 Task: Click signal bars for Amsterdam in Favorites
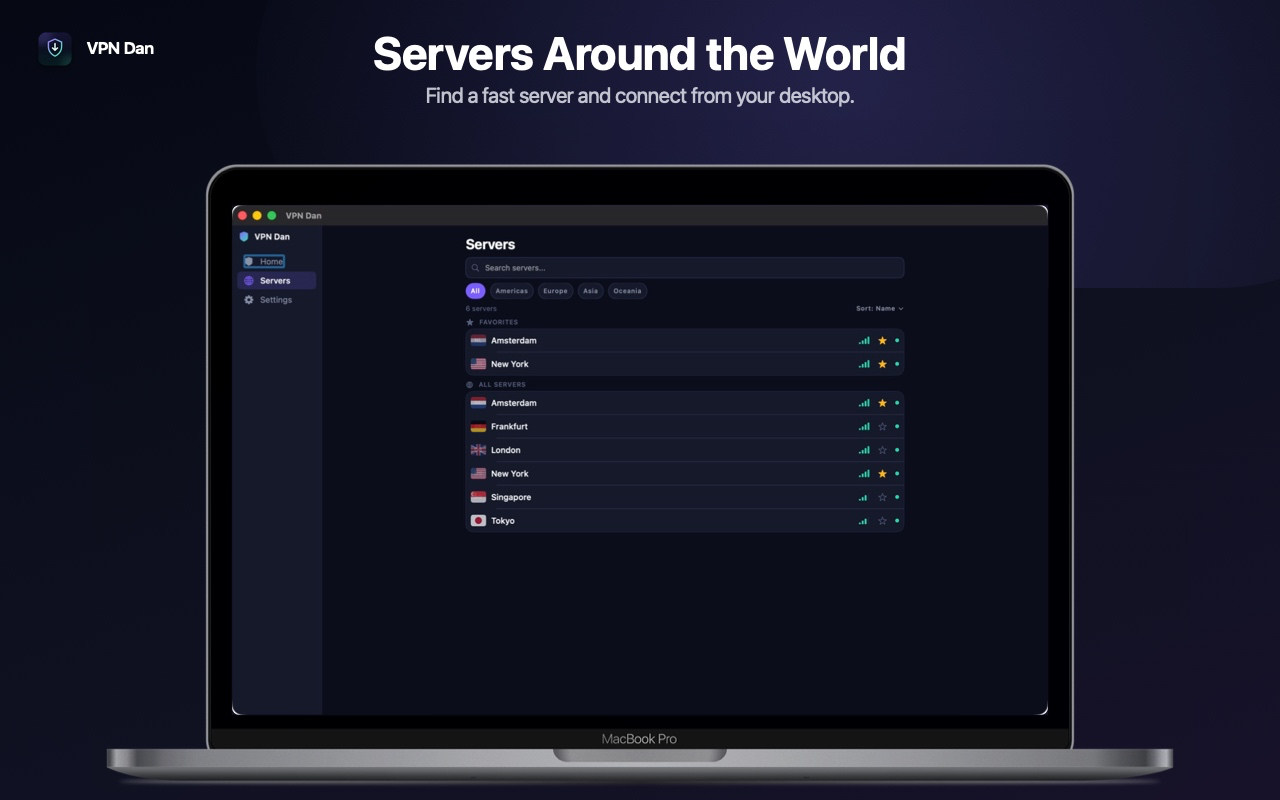click(x=864, y=341)
